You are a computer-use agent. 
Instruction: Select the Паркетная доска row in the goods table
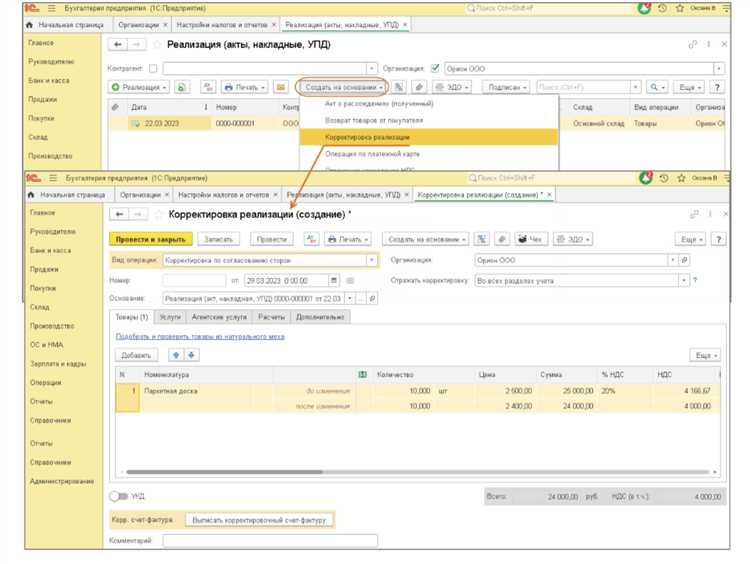point(418,398)
